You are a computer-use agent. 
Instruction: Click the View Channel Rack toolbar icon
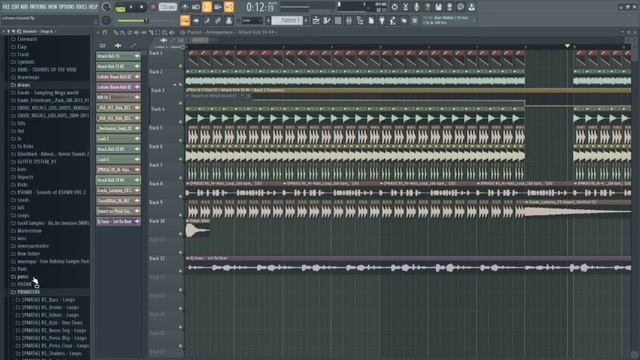point(338,20)
